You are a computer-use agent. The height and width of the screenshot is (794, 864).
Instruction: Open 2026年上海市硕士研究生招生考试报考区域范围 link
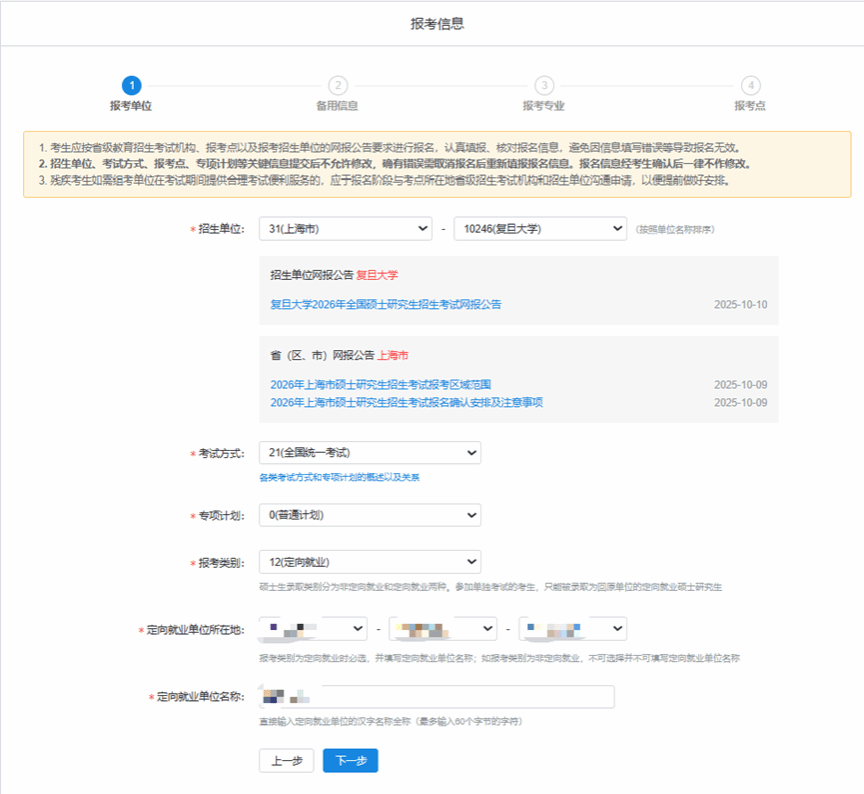[x=380, y=384]
